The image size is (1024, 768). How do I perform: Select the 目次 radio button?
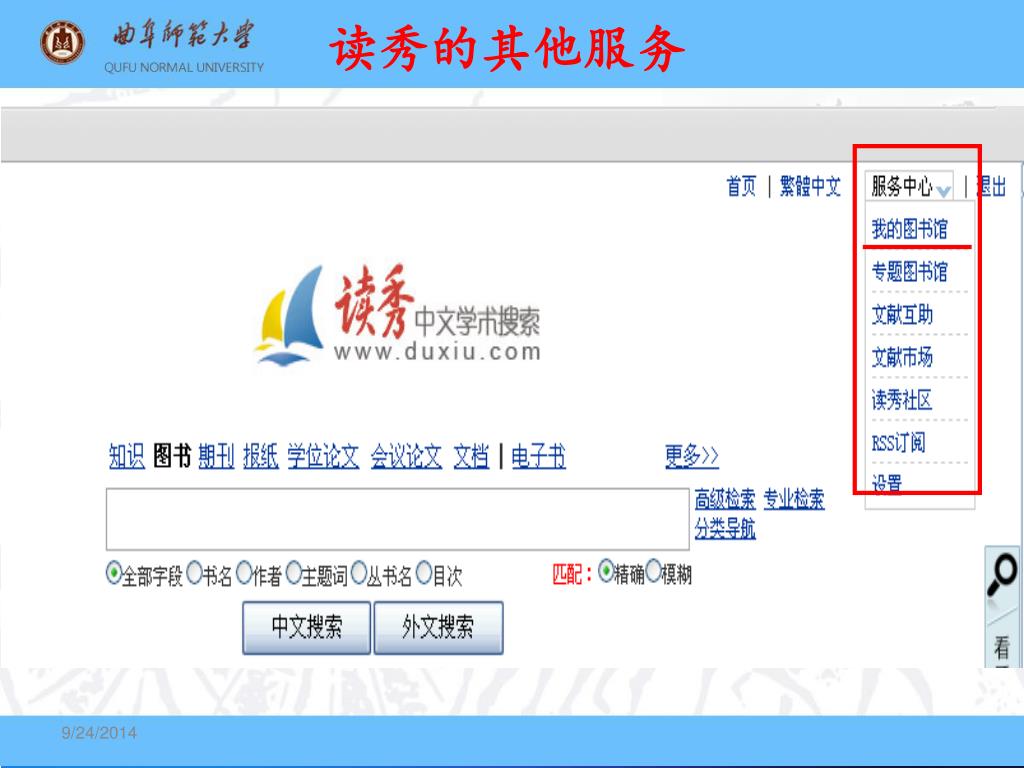(424, 573)
